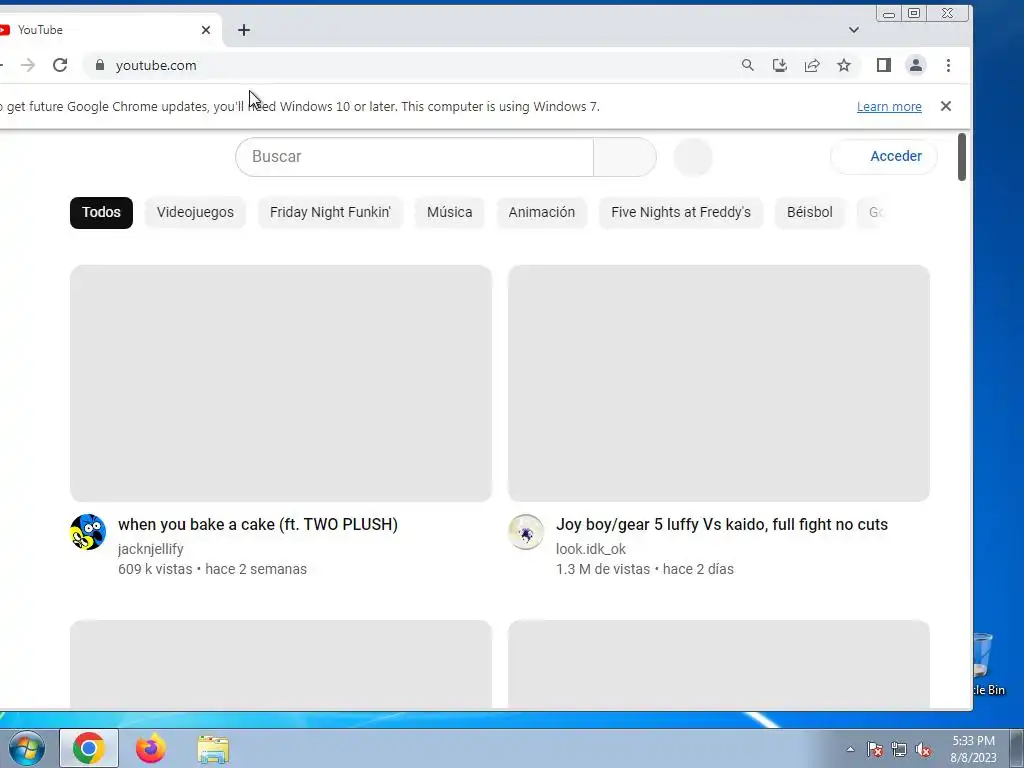The height and width of the screenshot is (768, 1024).
Task: Visit the look.idk_ok channel name
Action: pos(591,549)
